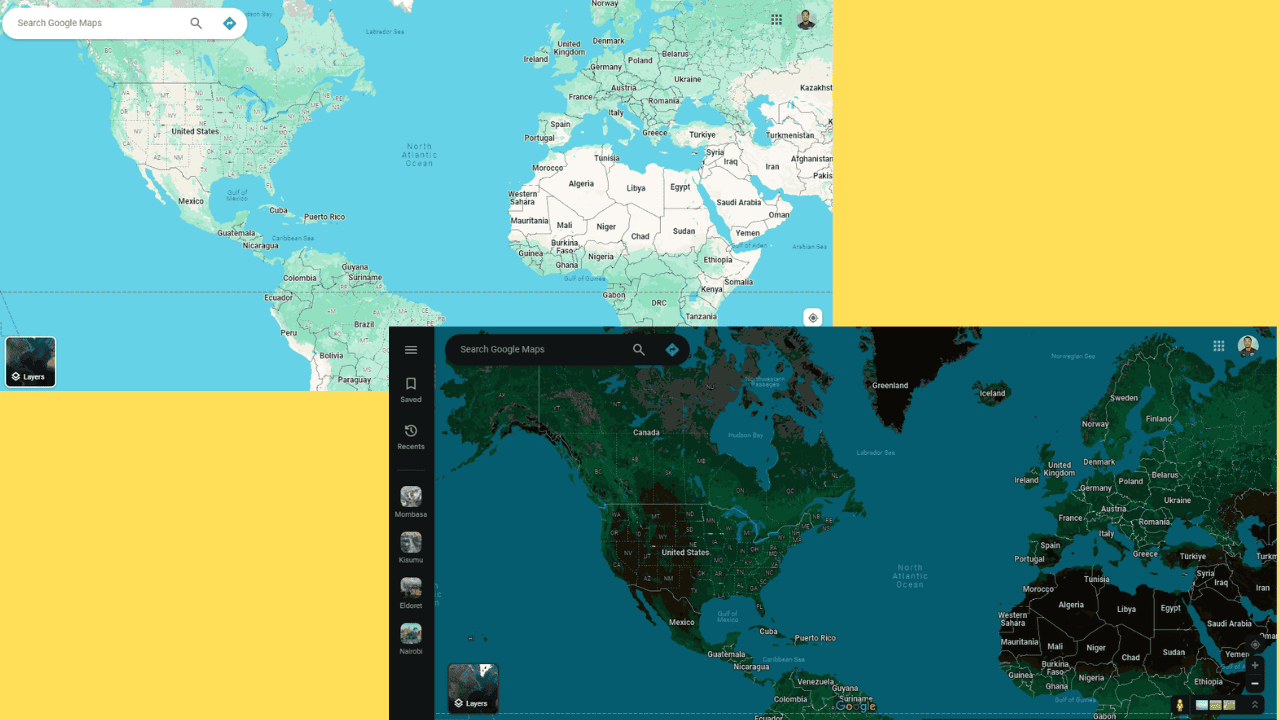Click the Libya label in dark map
This screenshot has height=720, width=1280.
coord(1126,609)
